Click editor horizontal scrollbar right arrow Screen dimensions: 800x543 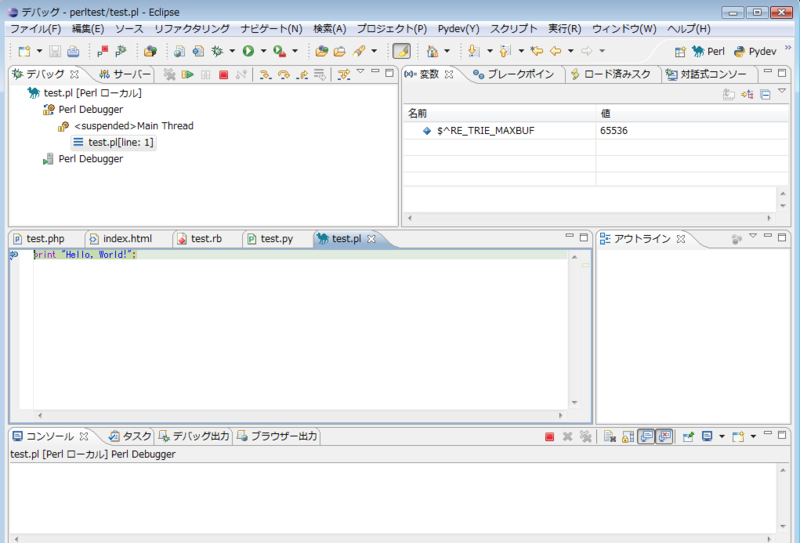tap(560, 415)
